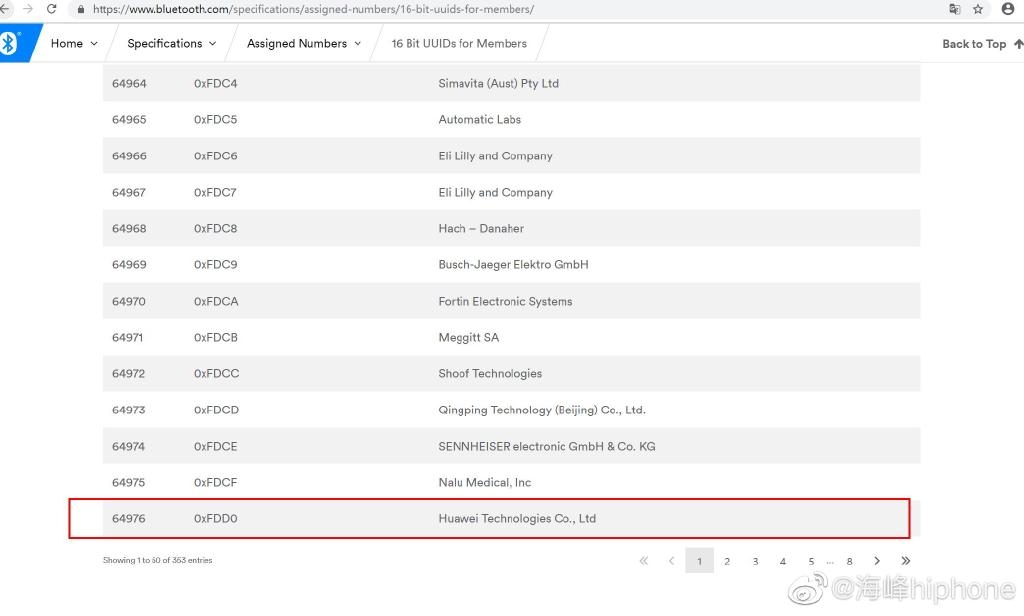1024x616 pixels.
Task: Click the URL address bar
Action: click(x=400, y=9)
